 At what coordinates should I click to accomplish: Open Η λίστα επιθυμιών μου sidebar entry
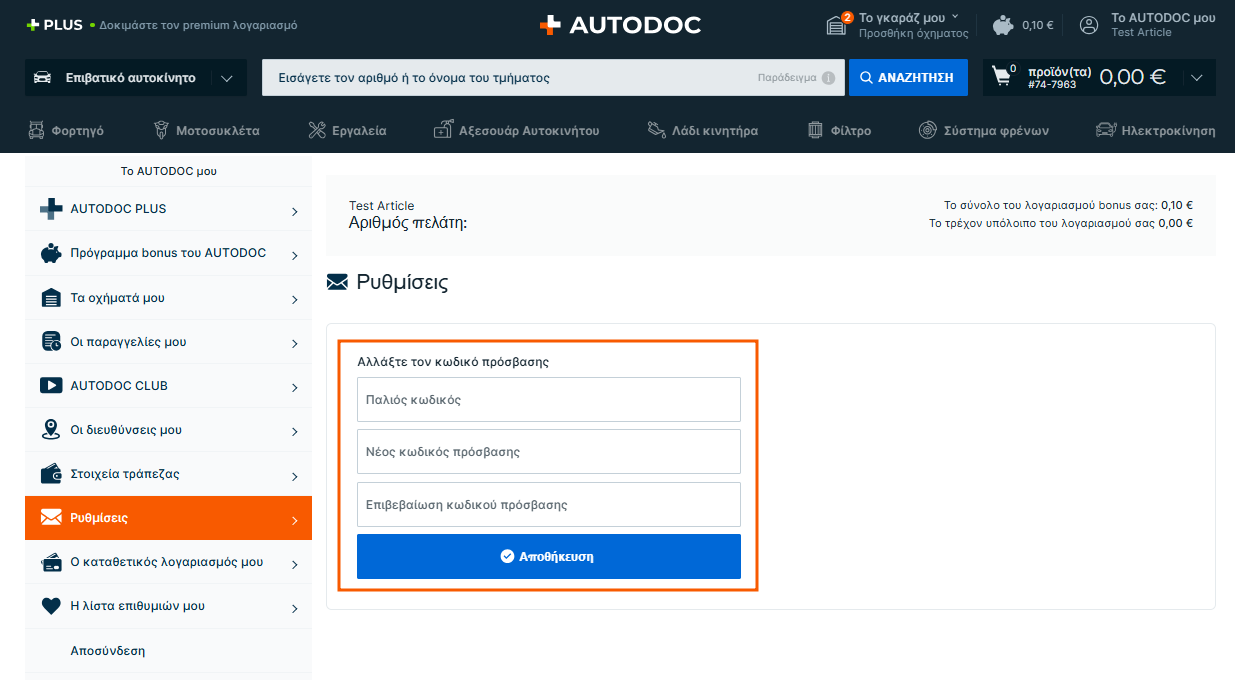pos(168,606)
